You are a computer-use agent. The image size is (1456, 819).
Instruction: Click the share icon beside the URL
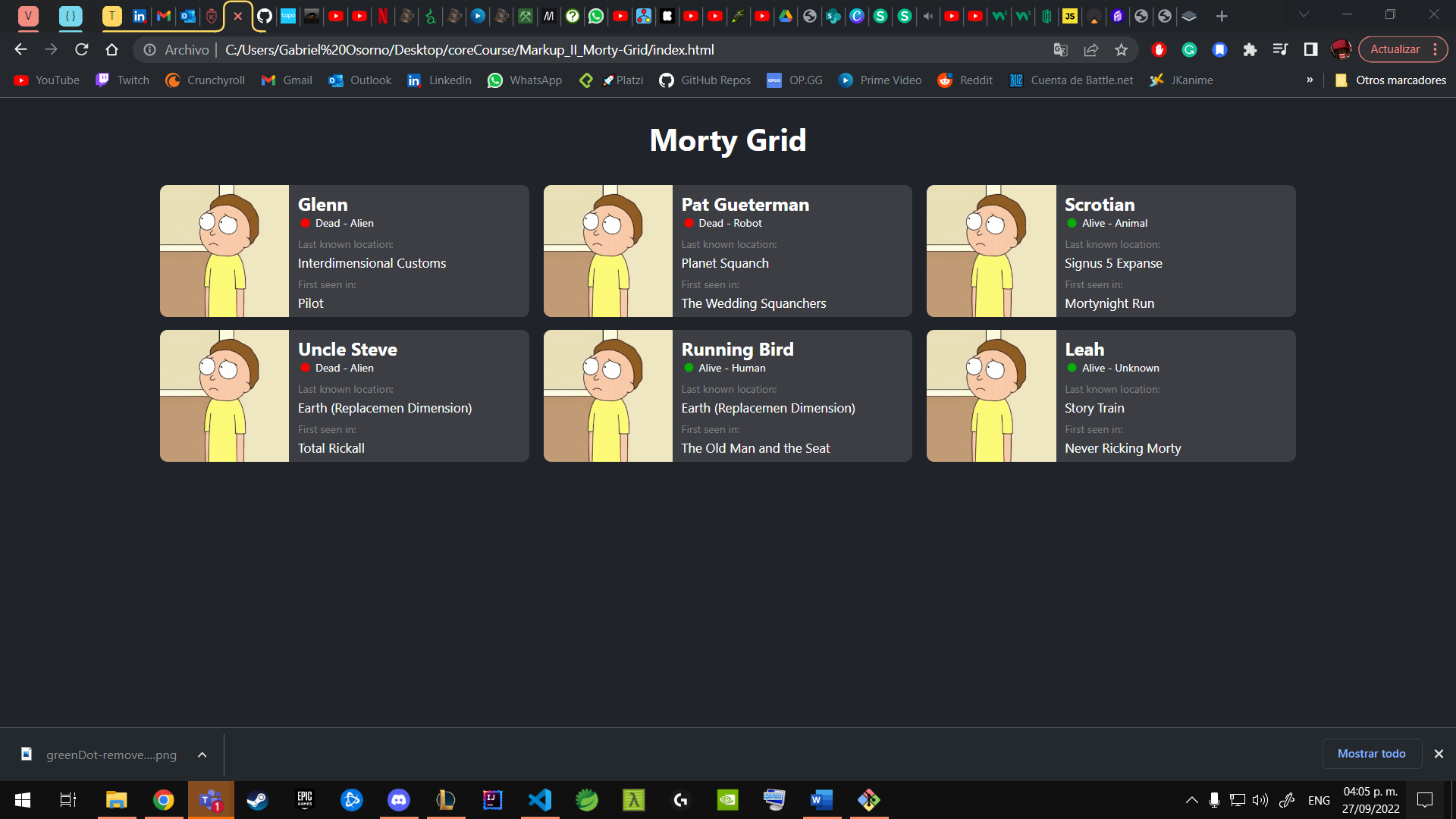(1091, 49)
